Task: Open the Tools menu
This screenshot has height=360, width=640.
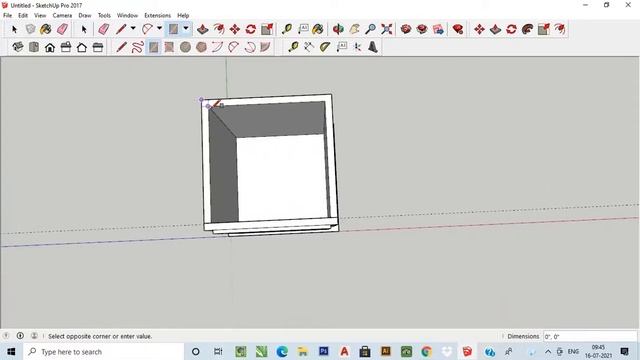Action: 104,15
